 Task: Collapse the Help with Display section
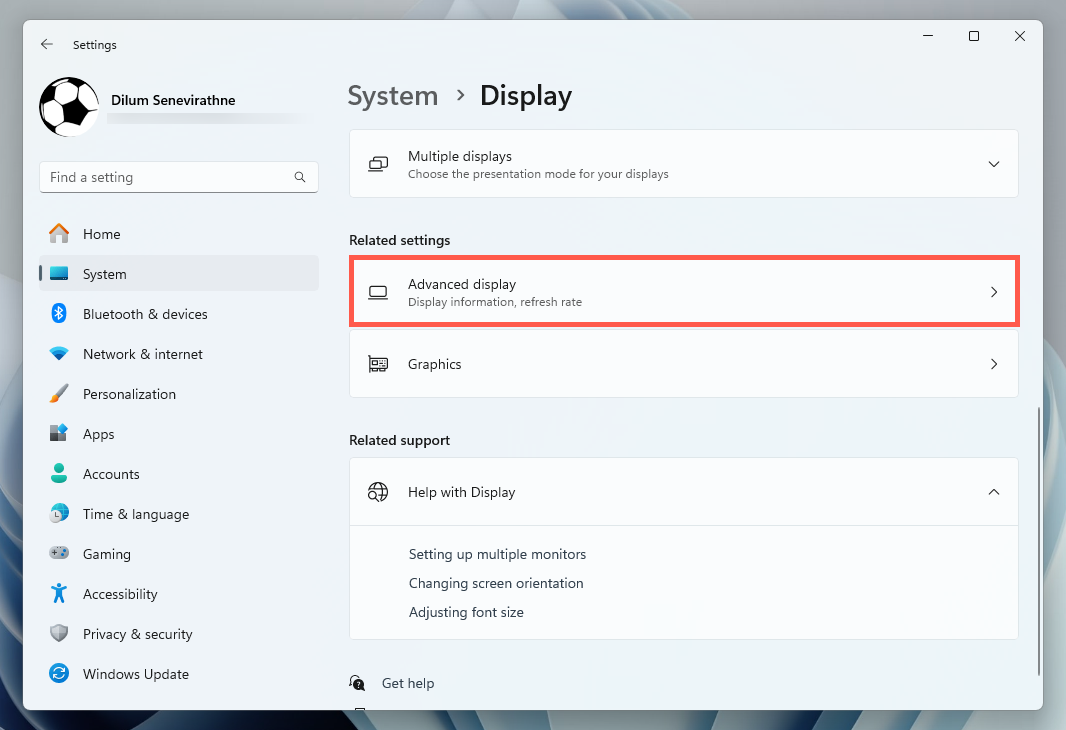[993, 492]
